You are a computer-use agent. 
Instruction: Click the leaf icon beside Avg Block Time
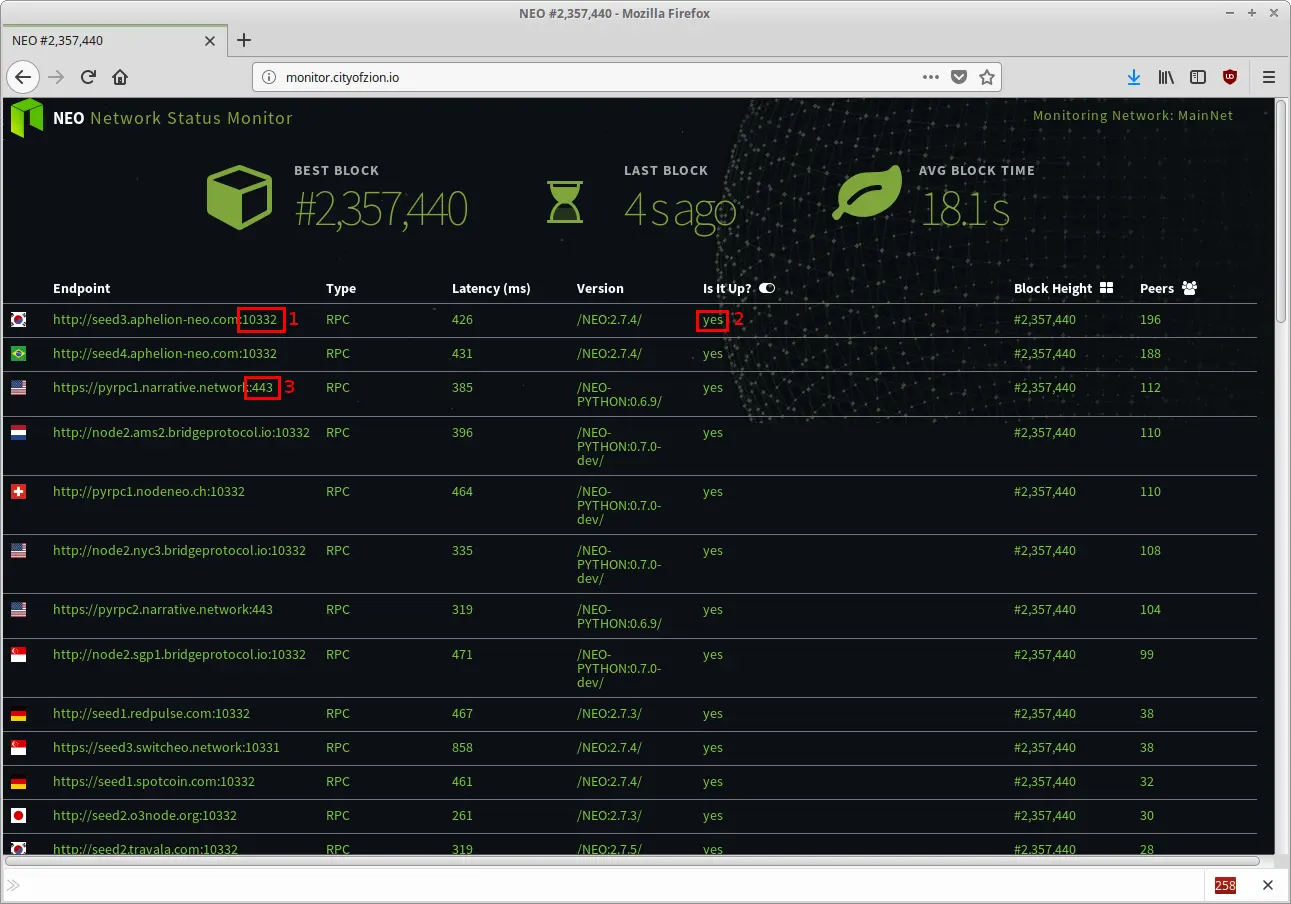(x=866, y=195)
